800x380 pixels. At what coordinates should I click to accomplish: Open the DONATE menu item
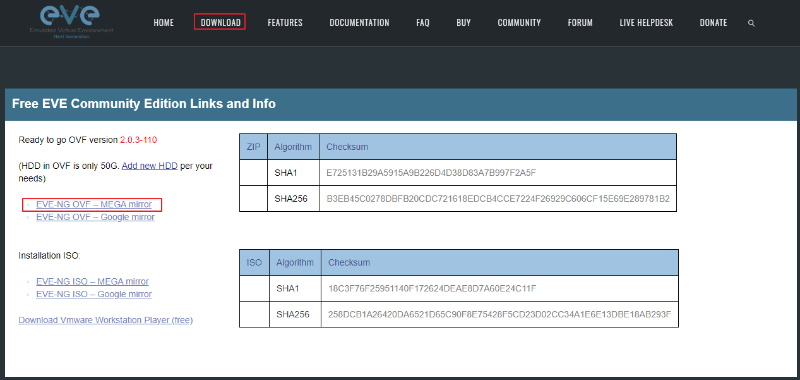point(713,23)
